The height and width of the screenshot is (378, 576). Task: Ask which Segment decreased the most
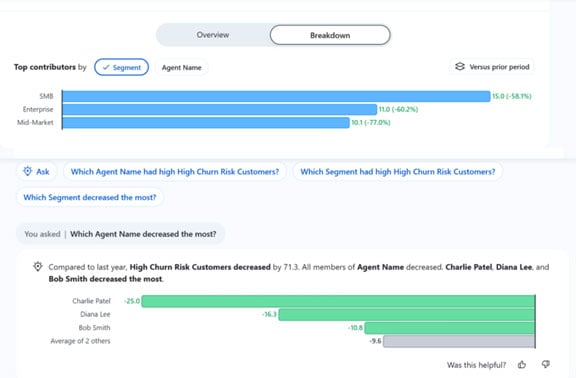[x=90, y=197]
